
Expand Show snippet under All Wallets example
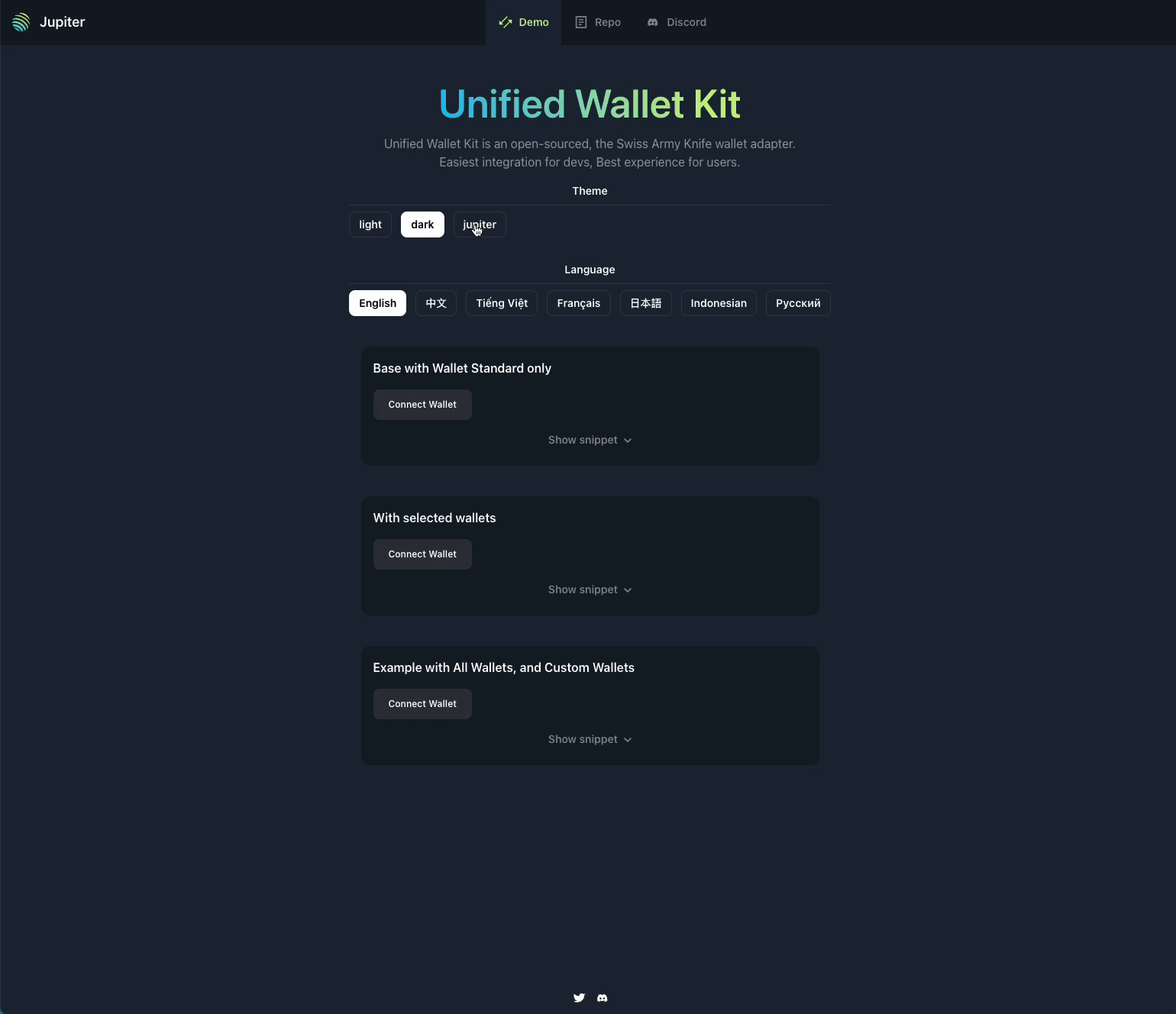pyautogui.click(x=590, y=739)
